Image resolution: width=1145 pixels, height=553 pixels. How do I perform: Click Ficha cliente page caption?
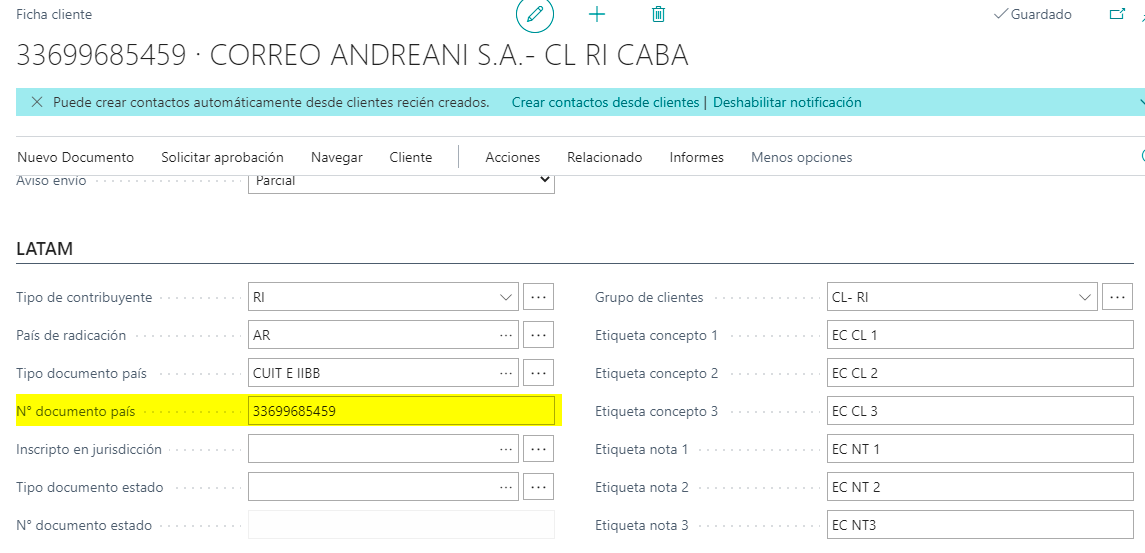54,15
